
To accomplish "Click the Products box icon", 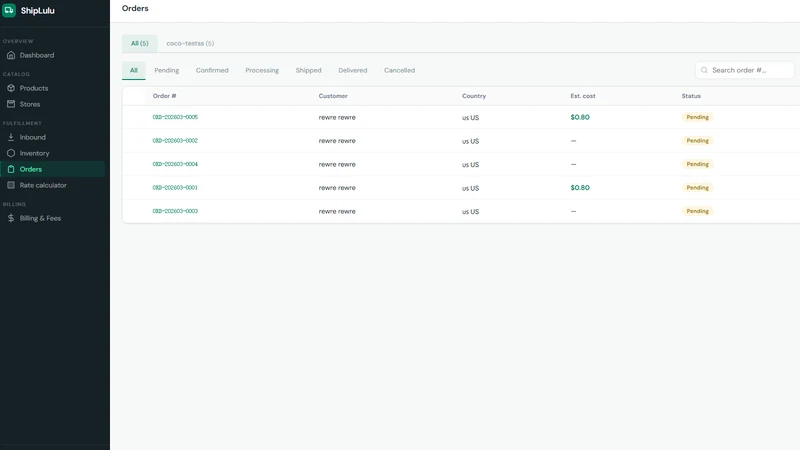I will click(x=11, y=88).
